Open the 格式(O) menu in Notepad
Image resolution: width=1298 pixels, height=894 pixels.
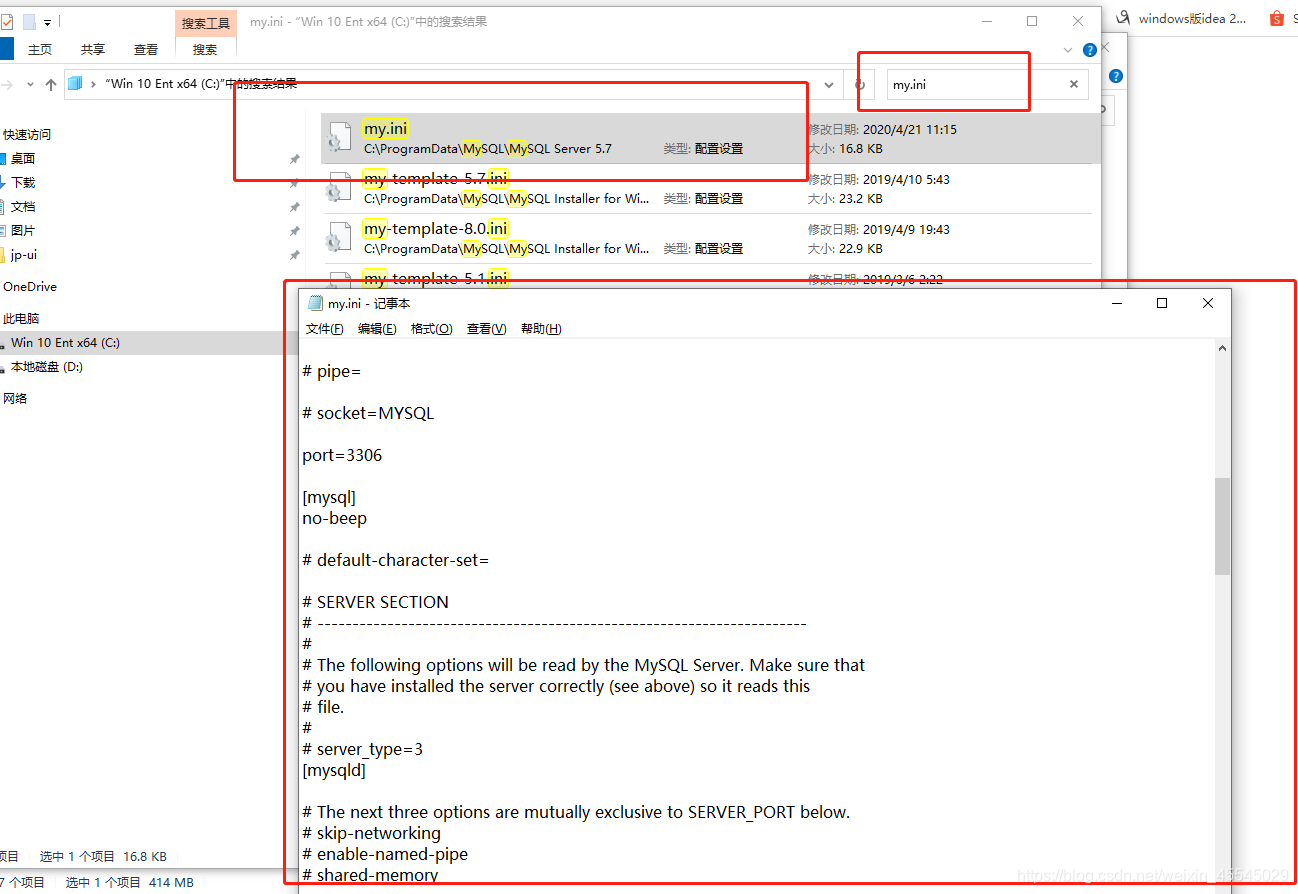(431, 328)
